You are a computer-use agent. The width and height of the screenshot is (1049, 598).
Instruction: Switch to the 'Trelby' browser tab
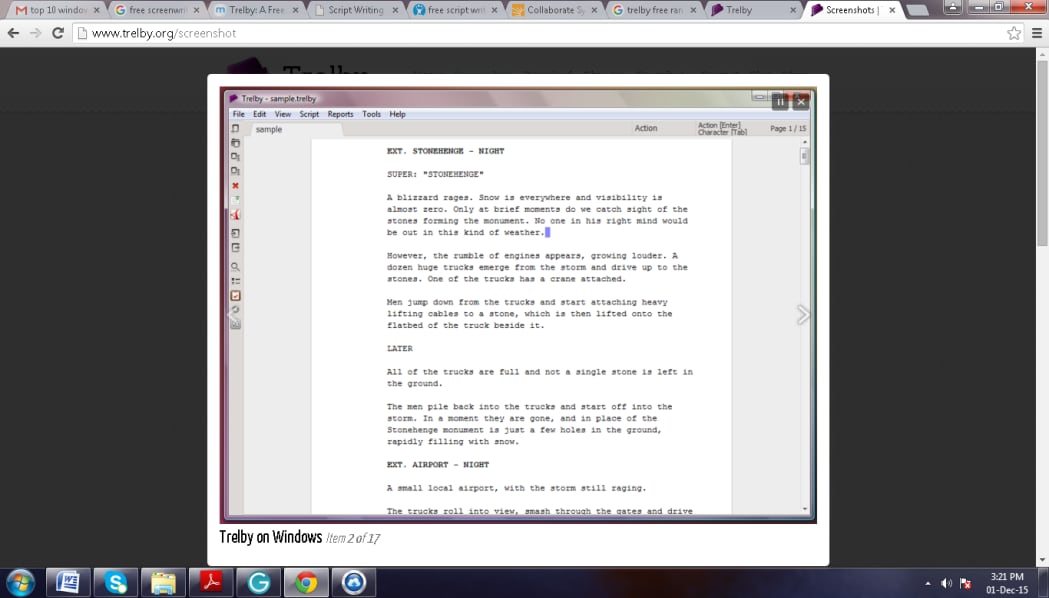coord(755,10)
